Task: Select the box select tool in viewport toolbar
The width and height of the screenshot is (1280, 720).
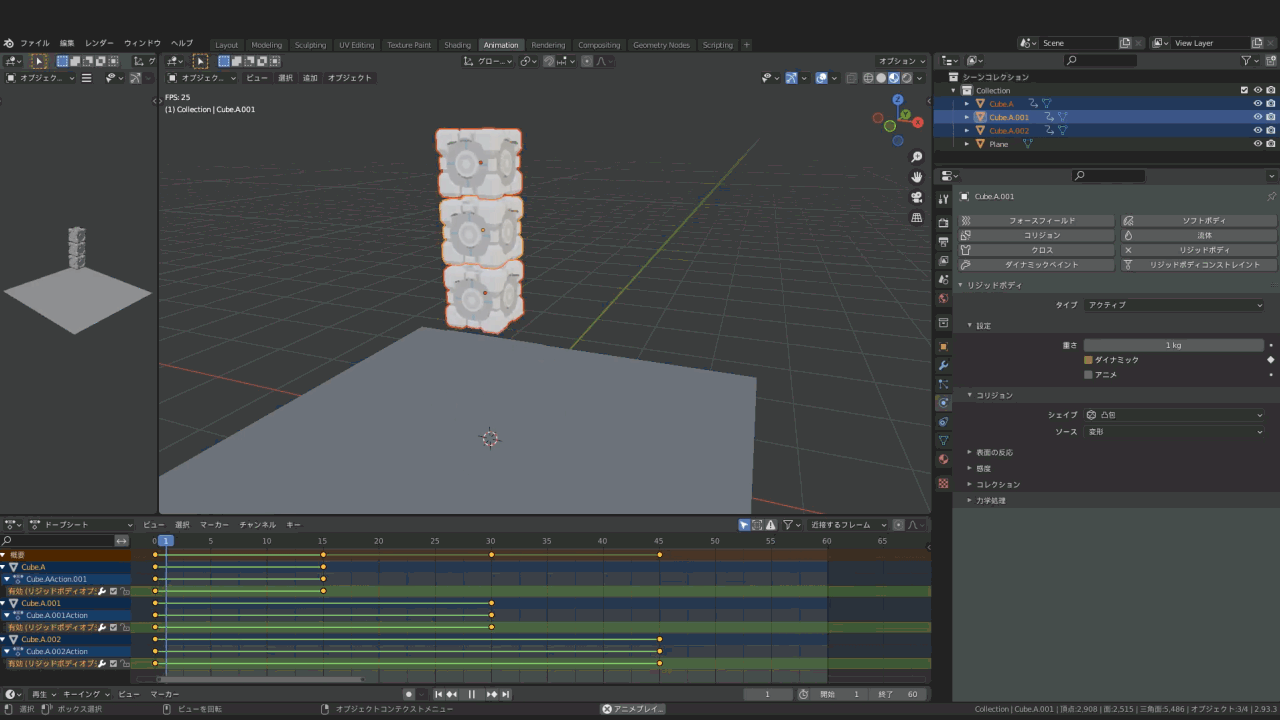Action: [x=223, y=61]
